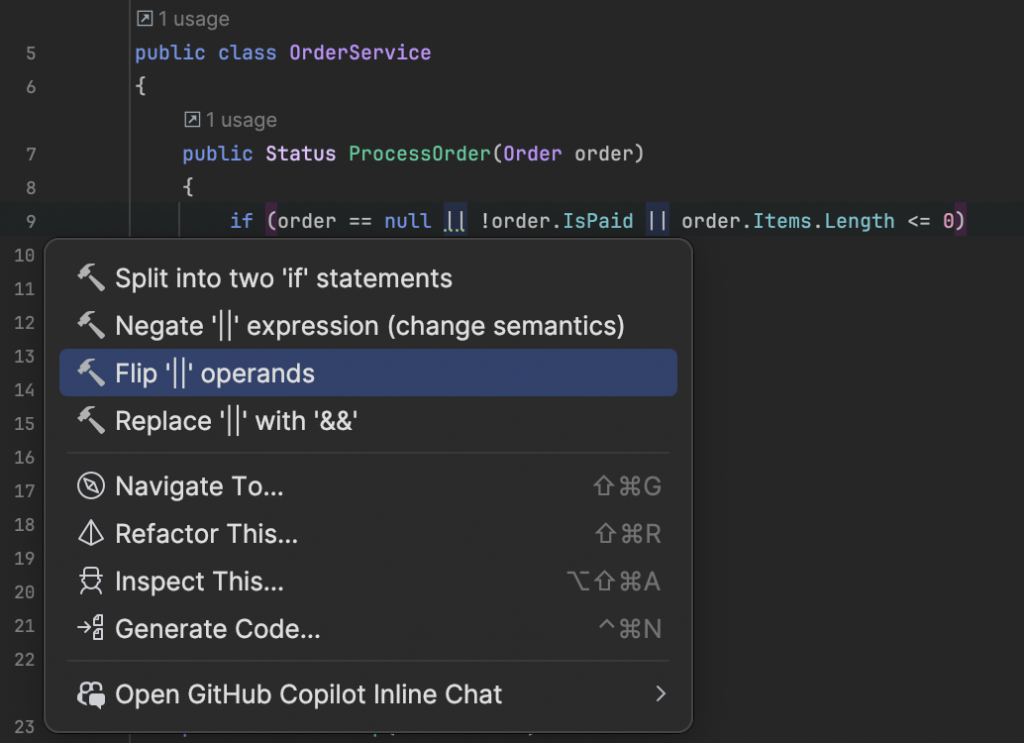The height and width of the screenshot is (743, 1024).
Task: Choose Negate '||' expression (change semantics)
Action: click(x=369, y=325)
